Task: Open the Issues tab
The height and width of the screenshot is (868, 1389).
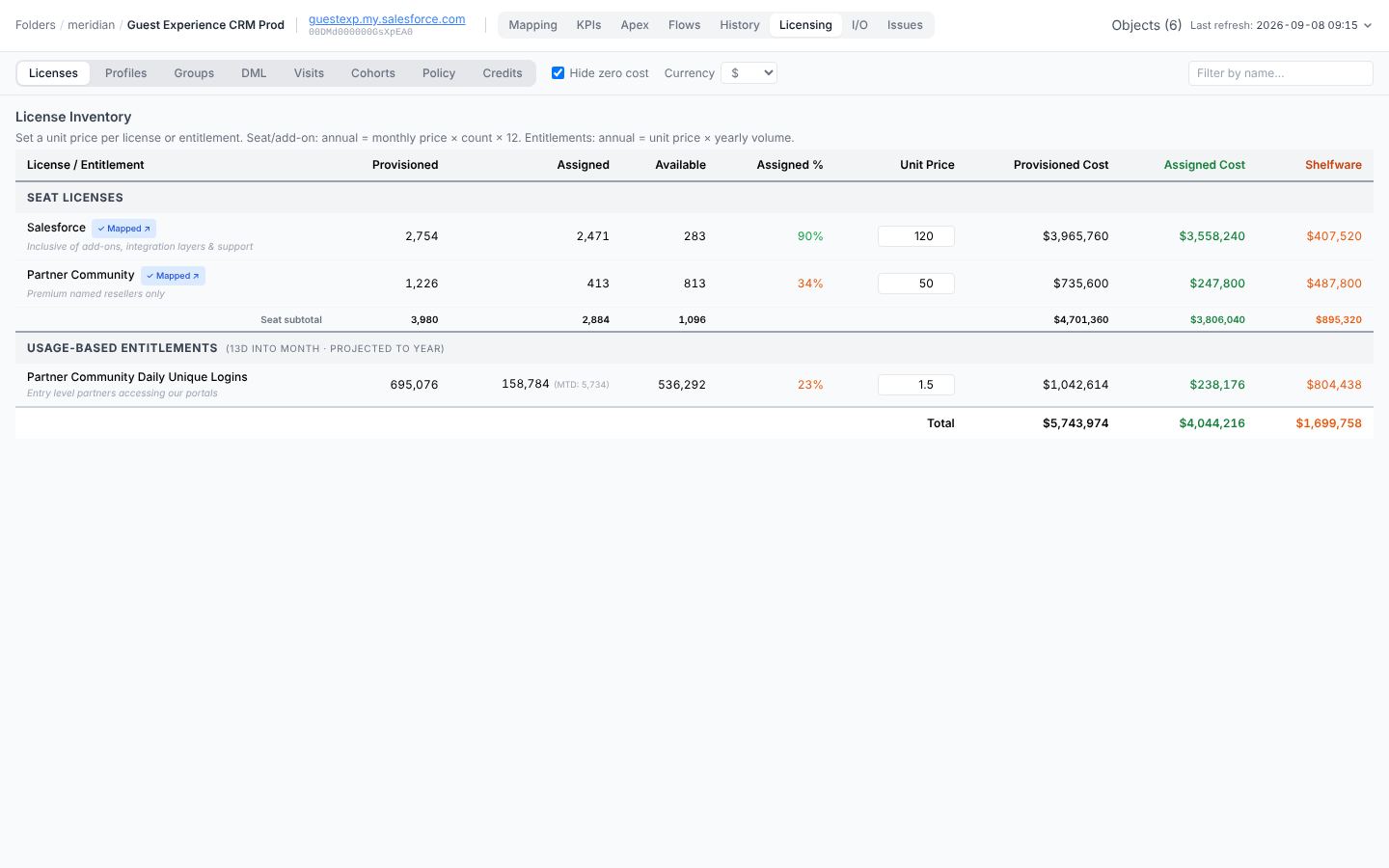Action: tap(905, 25)
